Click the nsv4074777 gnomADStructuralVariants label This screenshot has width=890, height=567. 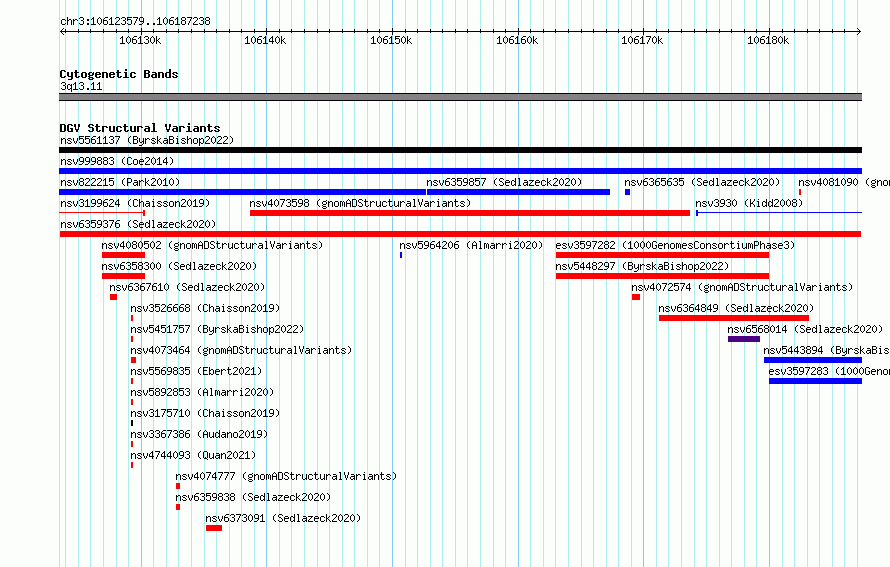[286, 476]
